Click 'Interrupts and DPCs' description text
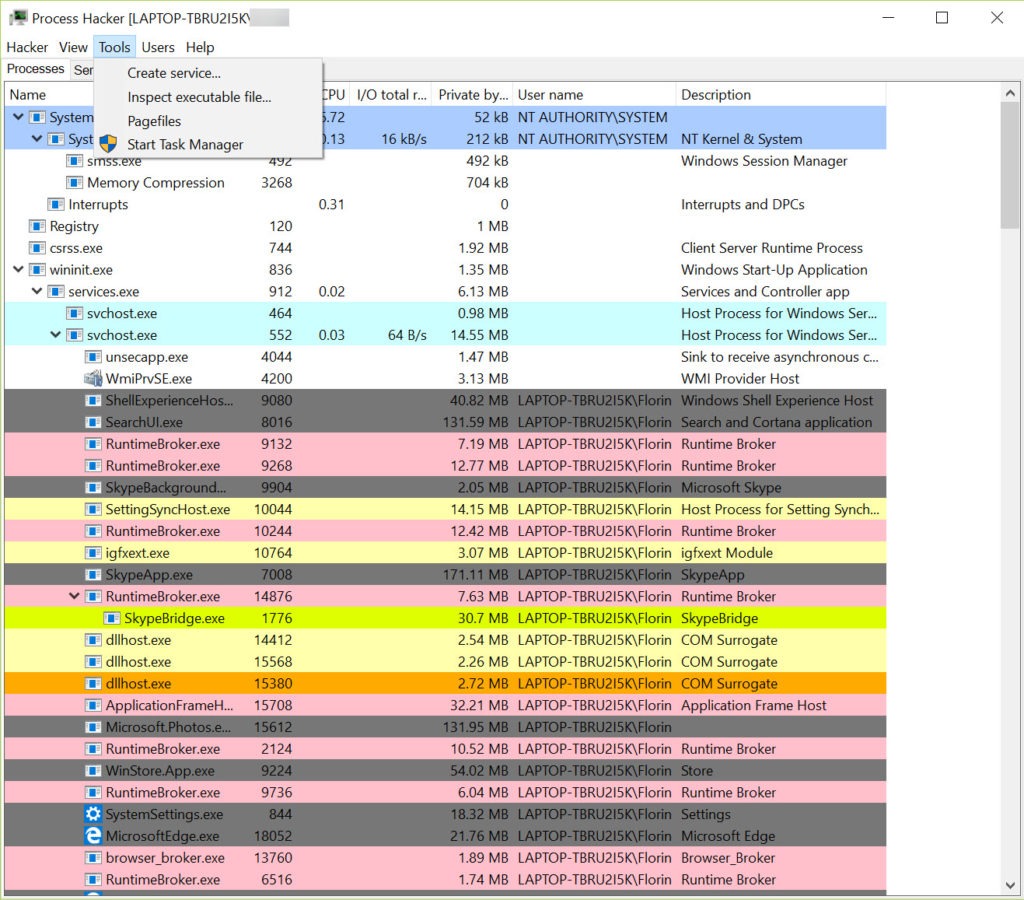 tap(743, 204)
